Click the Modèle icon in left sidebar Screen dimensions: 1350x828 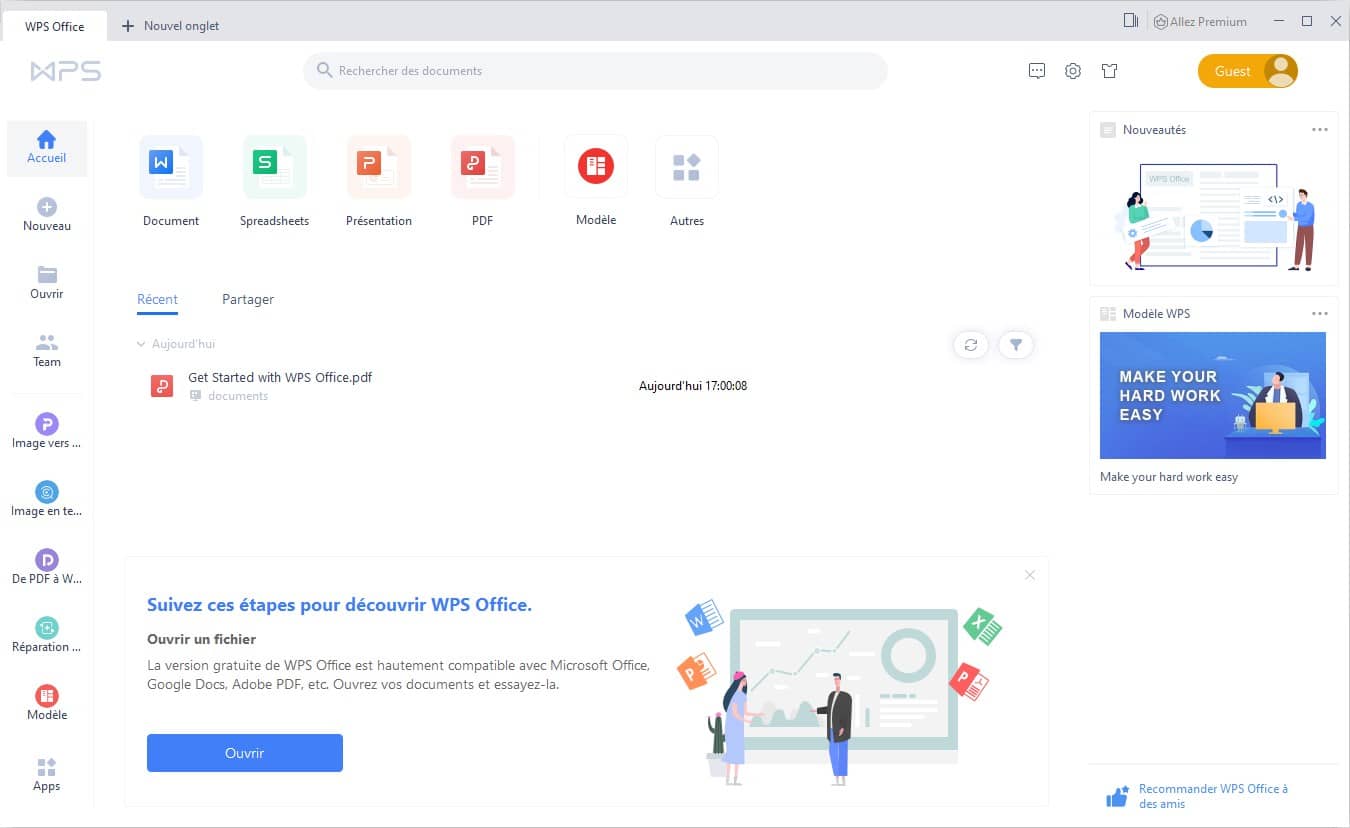point(47,696)
